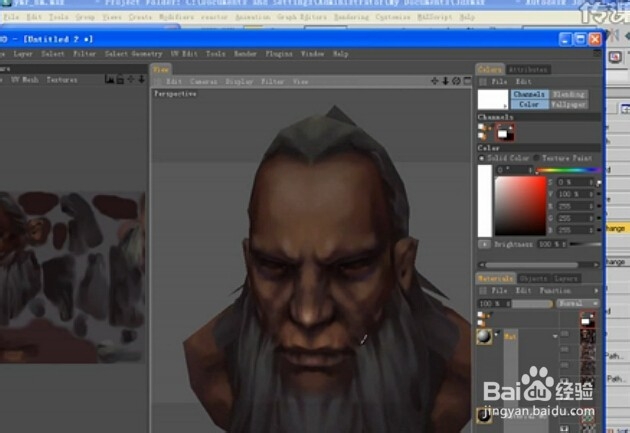
Task: Toggle the Channels button in Colors panel
Action: [529, 94]
